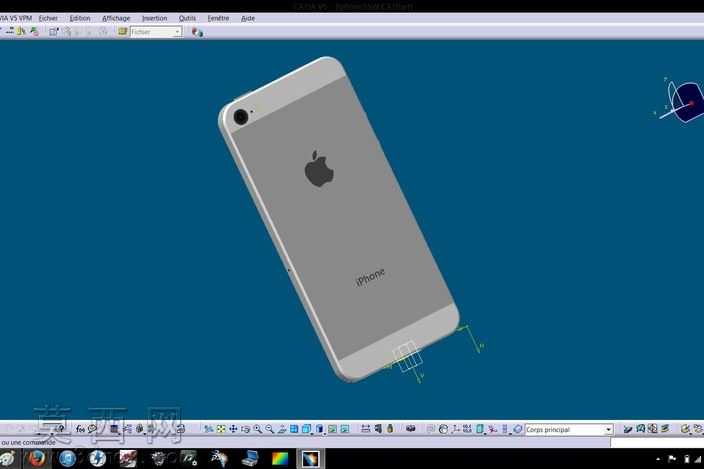Click the 3D compass in viewport corner
Viewport: 704px width, 469px height.
click(x=681, y=101)
